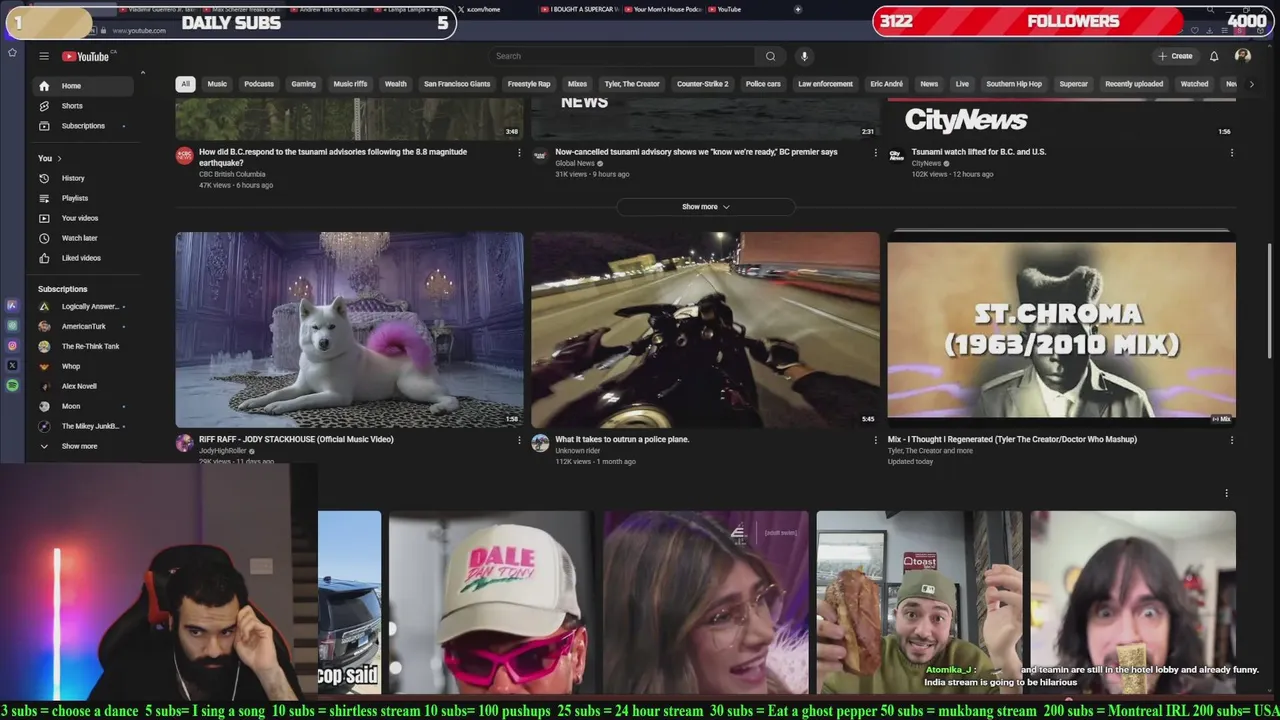Click into the YouTube search field

[622, 56]
